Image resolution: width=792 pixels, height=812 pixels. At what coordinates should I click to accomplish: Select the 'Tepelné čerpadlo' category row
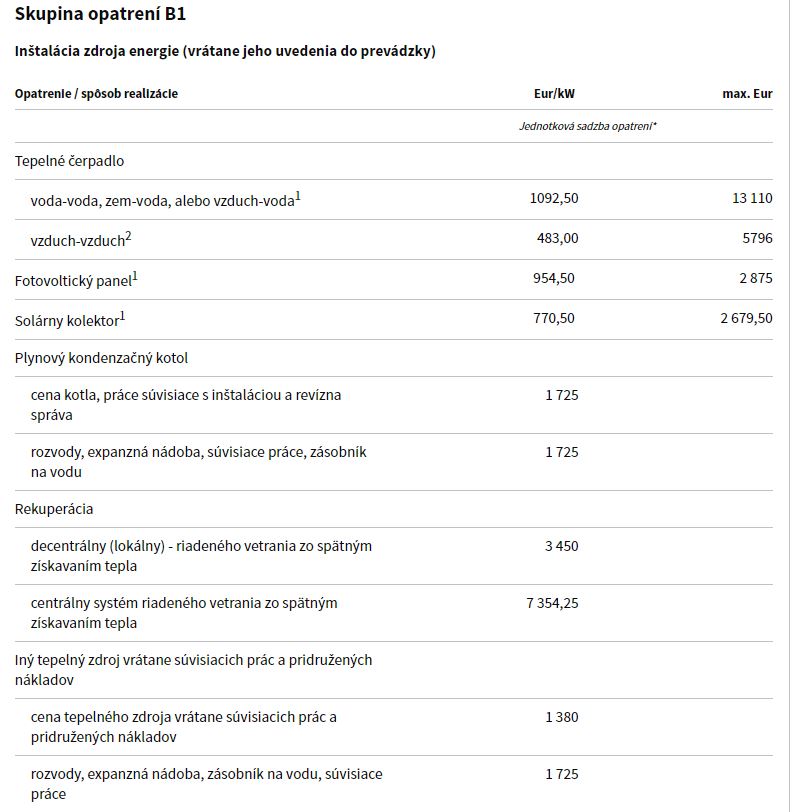pyautogui.click(x=394, y=161)
